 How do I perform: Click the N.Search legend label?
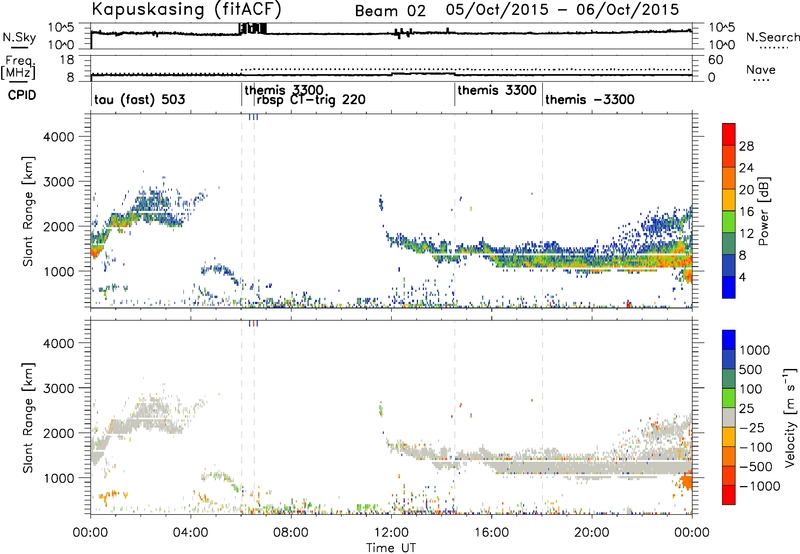[x=773, y=37]
